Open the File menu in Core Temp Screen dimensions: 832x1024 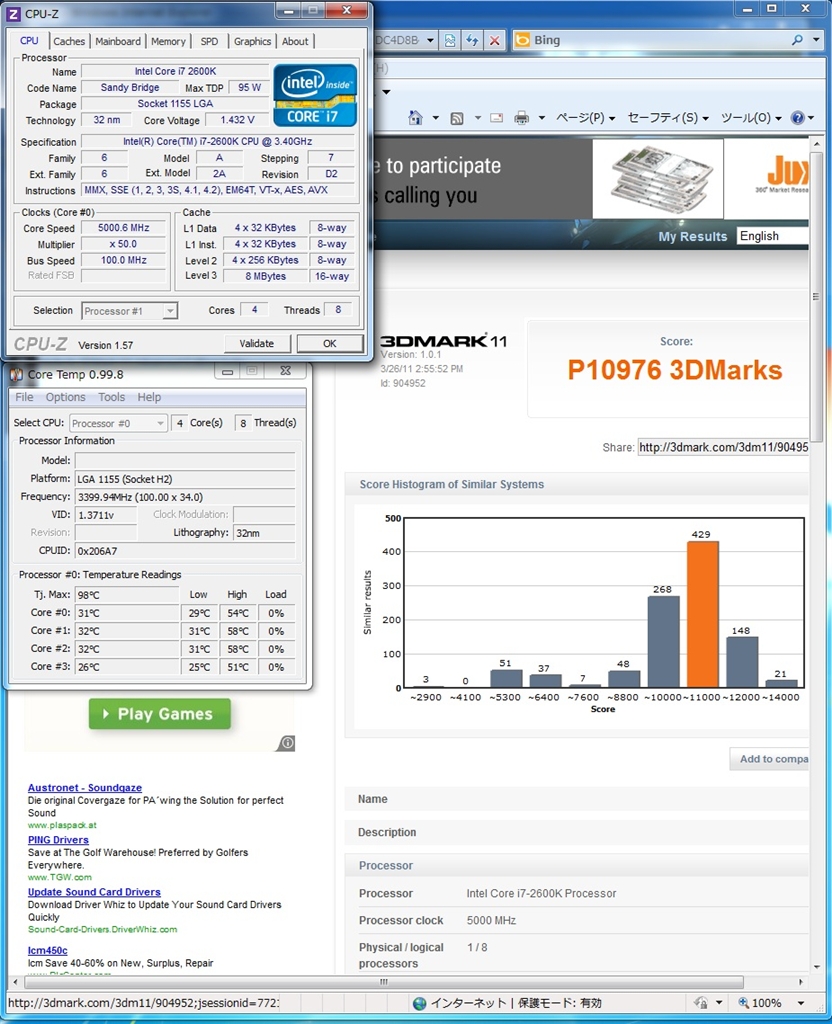click(x=24, y=397)
